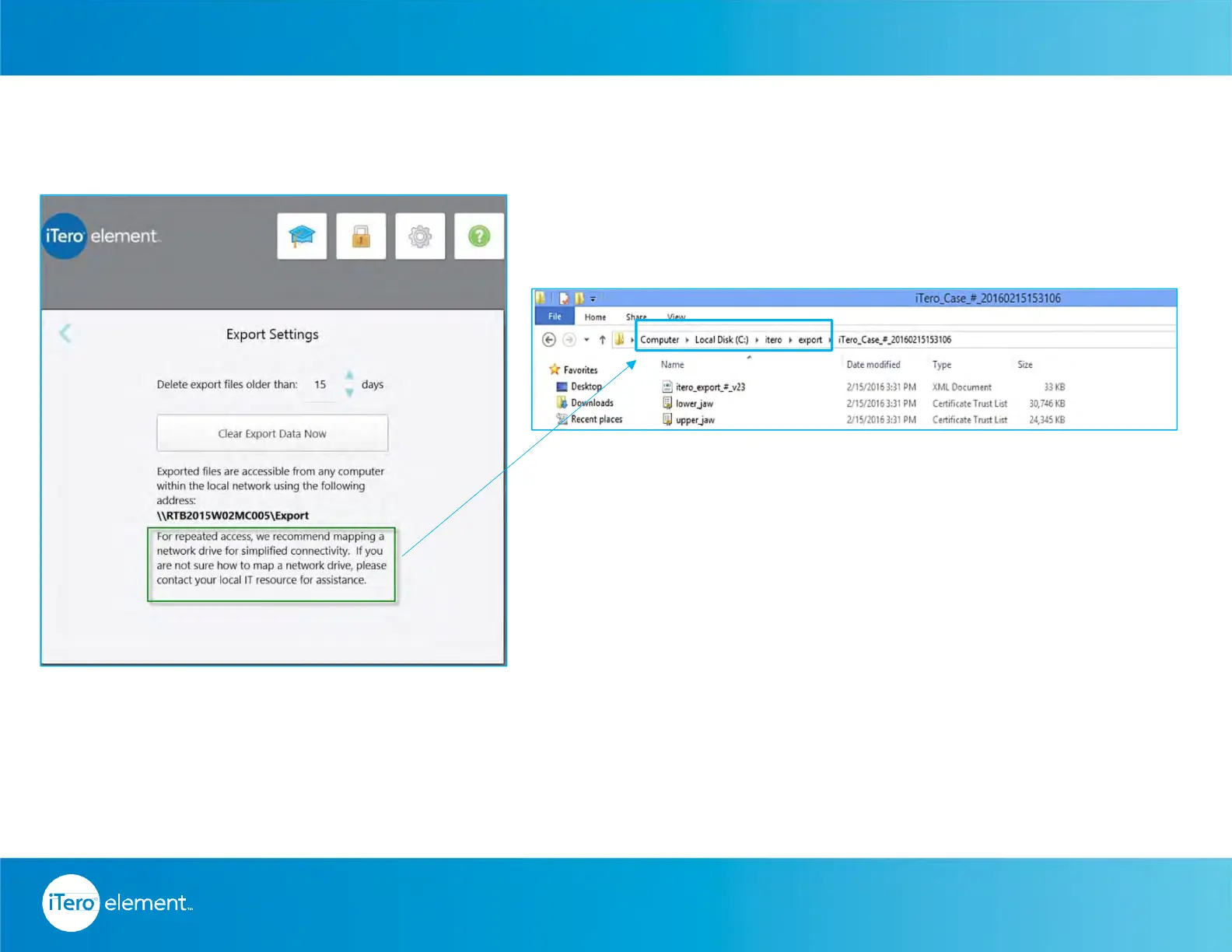
Task: Click the Properties icon in Quick Access Toolbar
Action: point(564,298)
